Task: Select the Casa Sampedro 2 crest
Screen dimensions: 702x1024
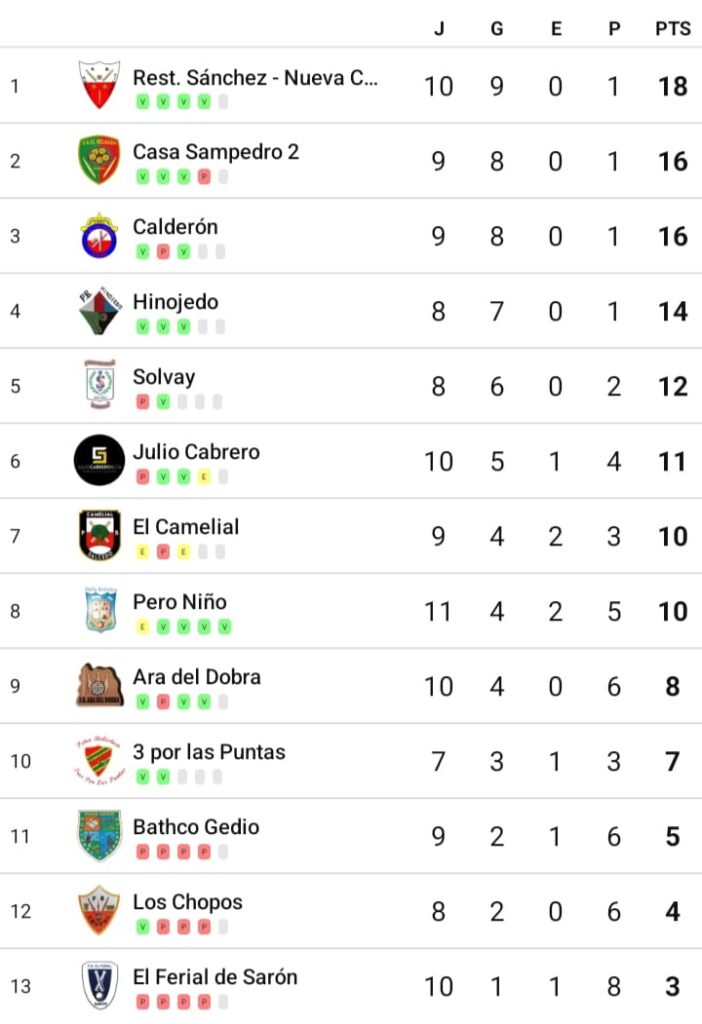Action: 99,160
